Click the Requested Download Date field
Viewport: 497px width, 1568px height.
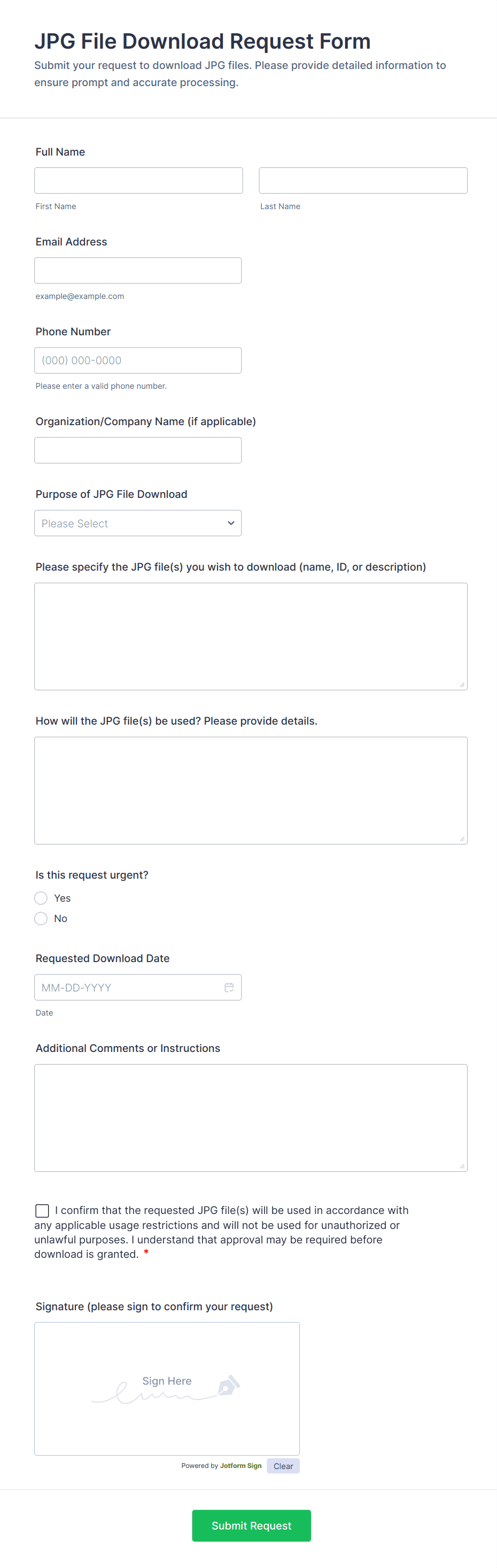point(128,987)
